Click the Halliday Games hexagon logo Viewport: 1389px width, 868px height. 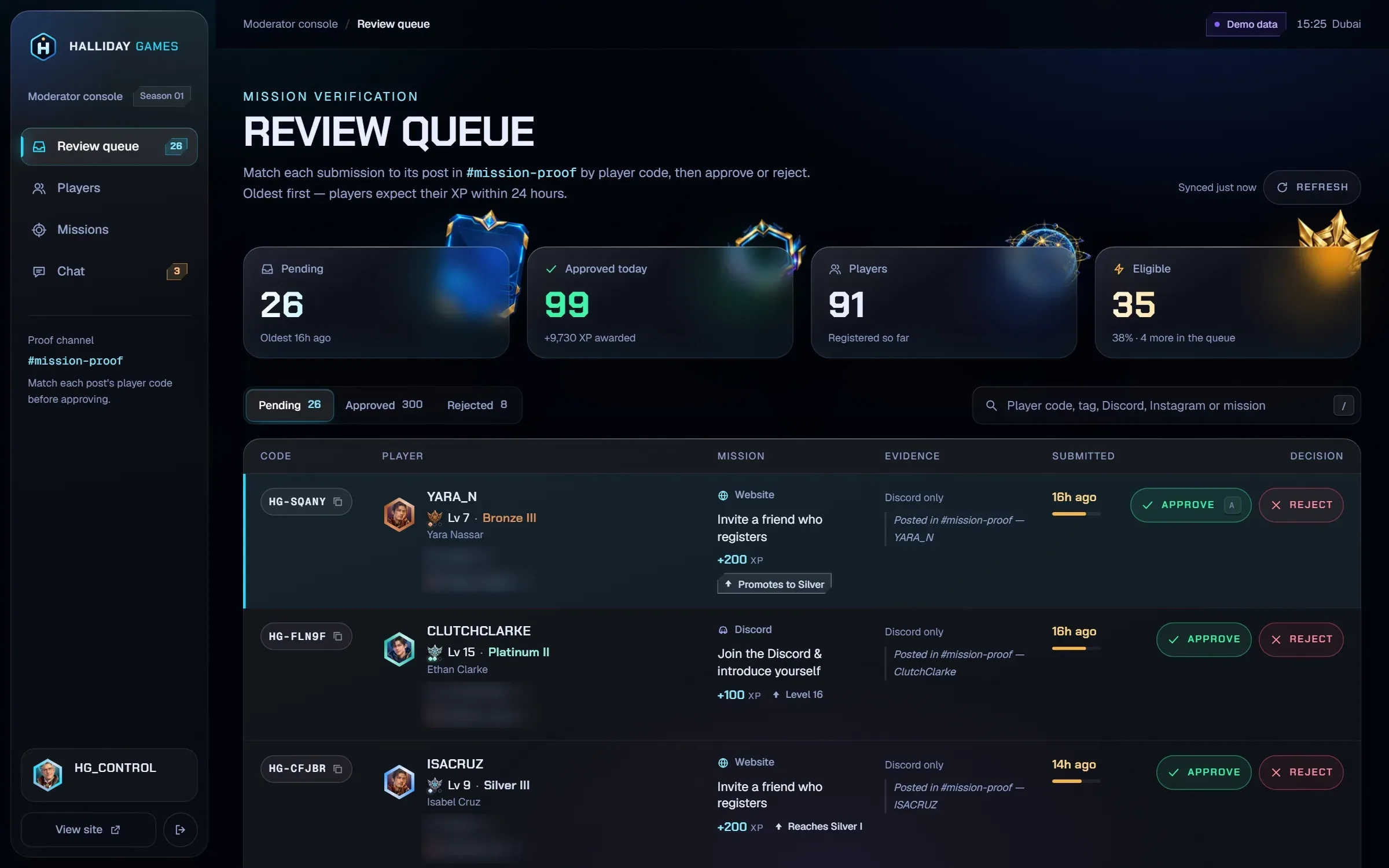(43, 46)
